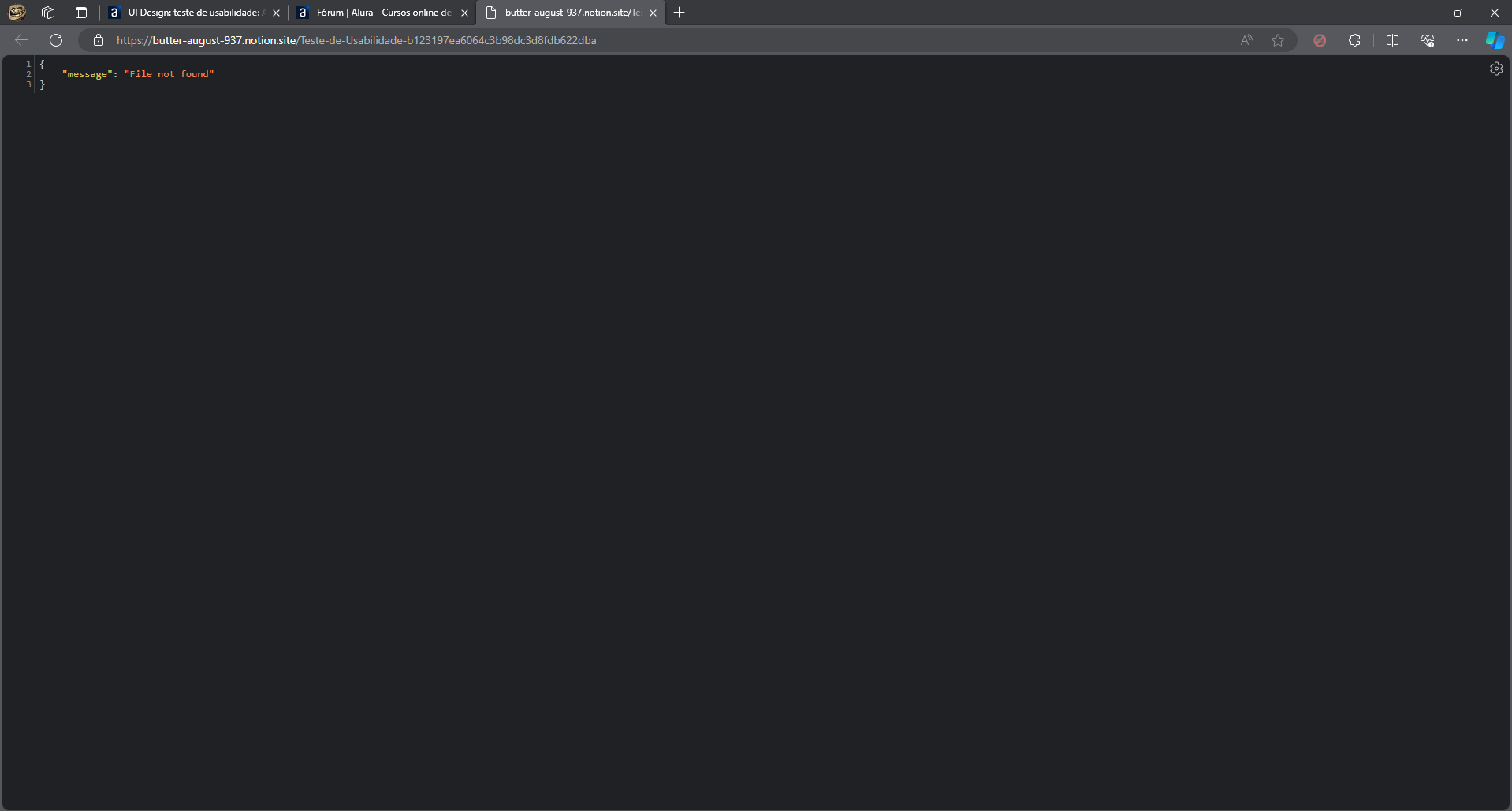This screenshot has height=811, width=1512.
Task: Go back to the previous page
Action: point(21,40)
